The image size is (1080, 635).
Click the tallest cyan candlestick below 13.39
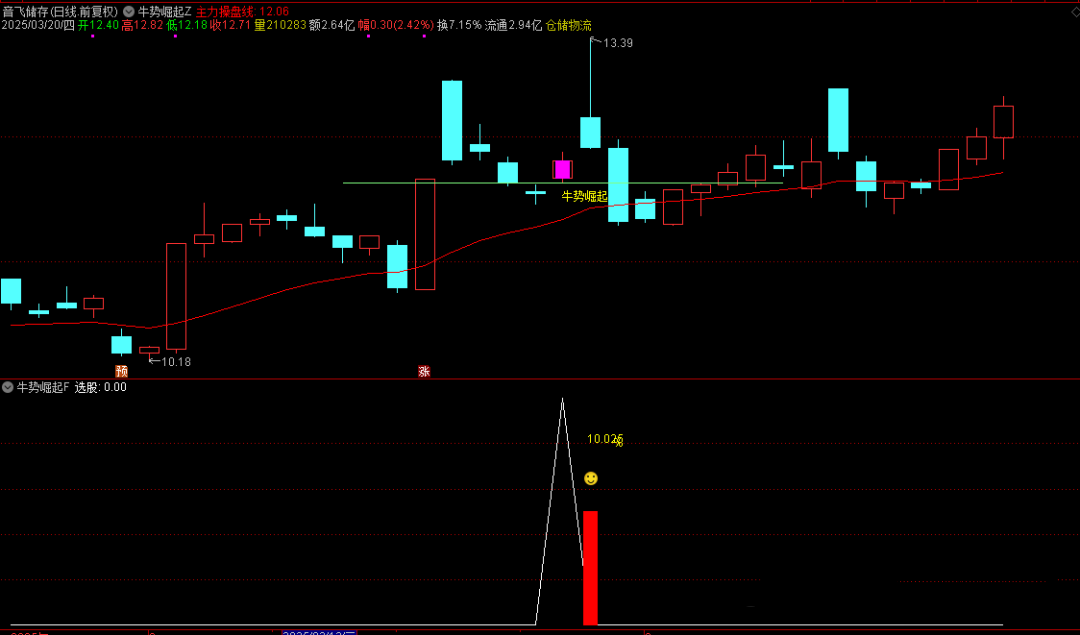[590, 132]
